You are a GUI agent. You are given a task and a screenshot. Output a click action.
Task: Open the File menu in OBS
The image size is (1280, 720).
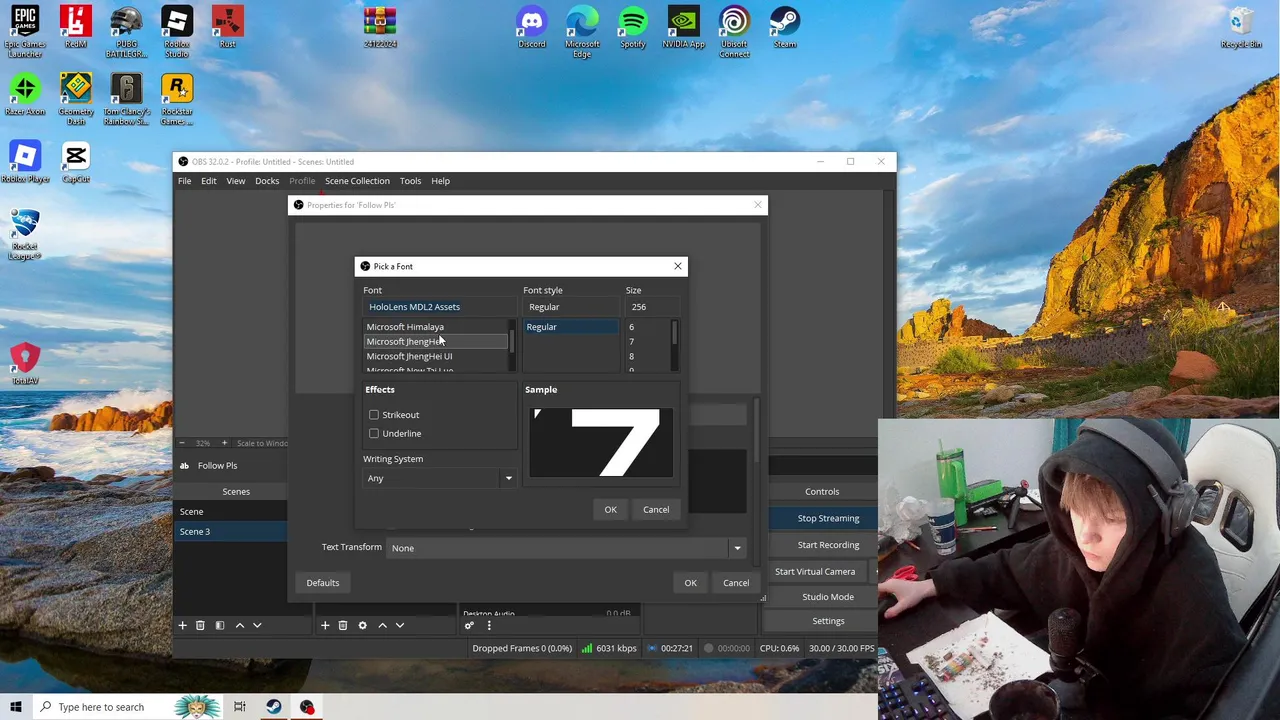coord(185,181)
